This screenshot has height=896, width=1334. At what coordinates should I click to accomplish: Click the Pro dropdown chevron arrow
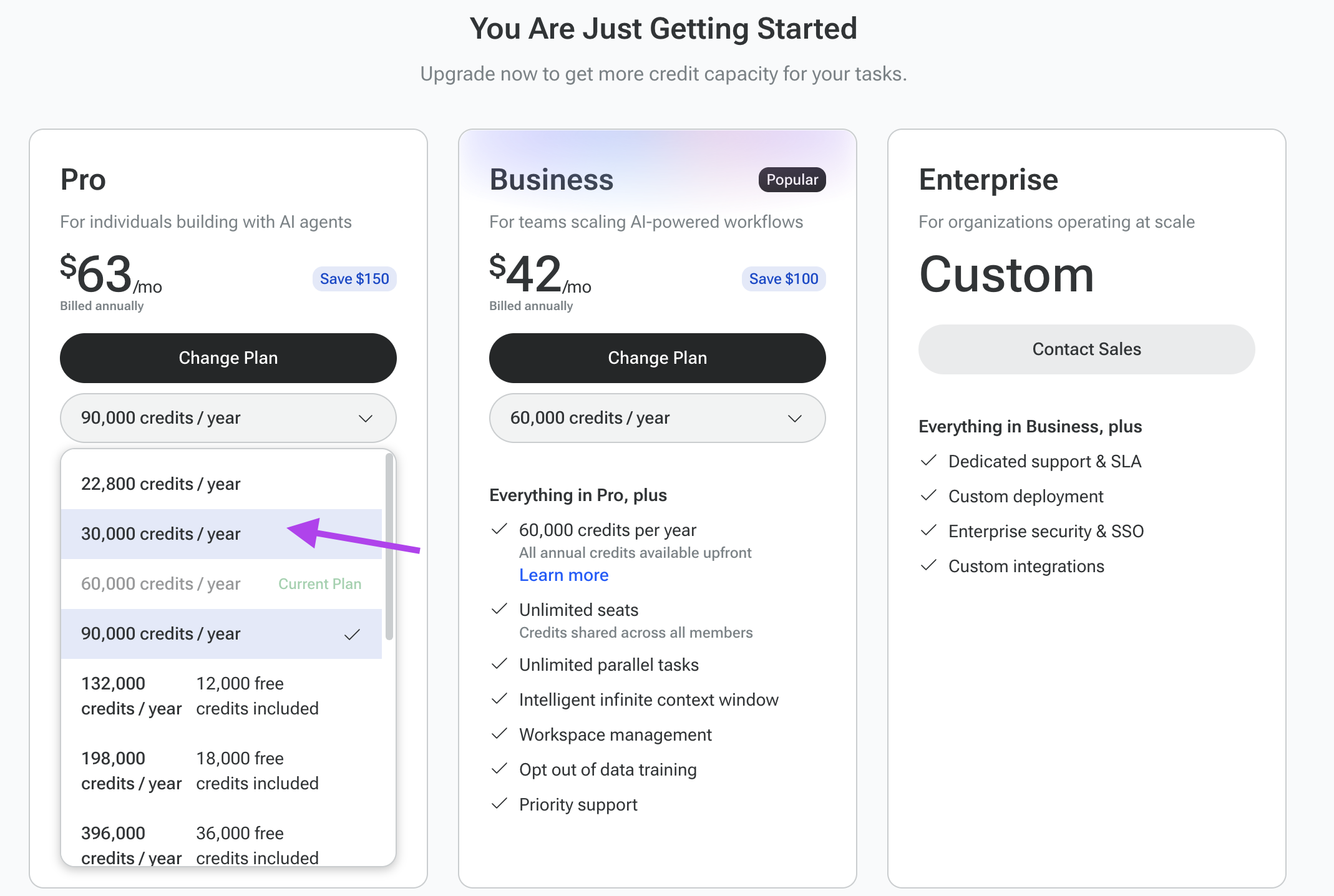coord(366,418)
